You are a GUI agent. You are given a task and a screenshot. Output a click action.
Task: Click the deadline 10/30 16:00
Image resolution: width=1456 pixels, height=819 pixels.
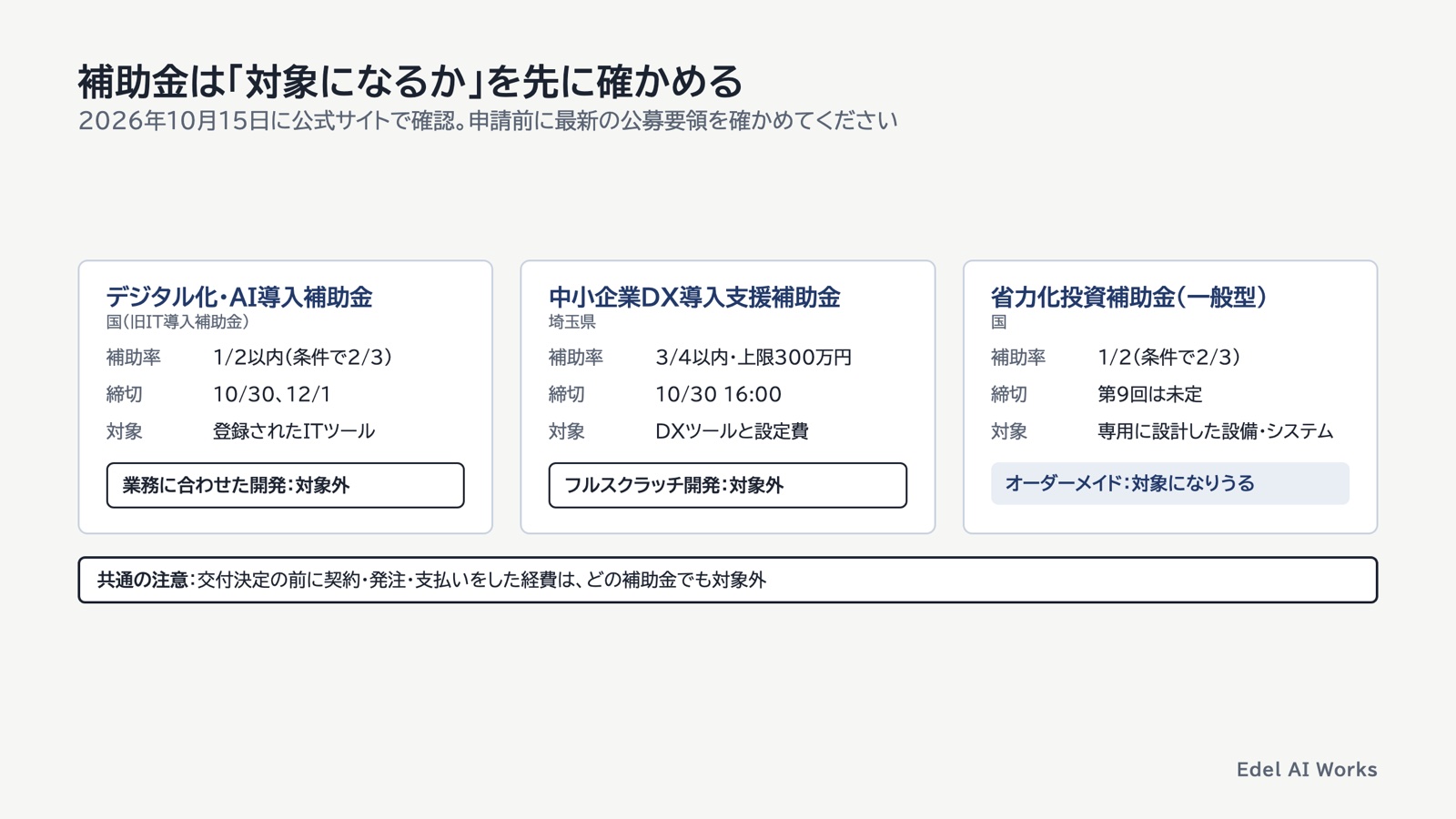[x=718, y=395]
